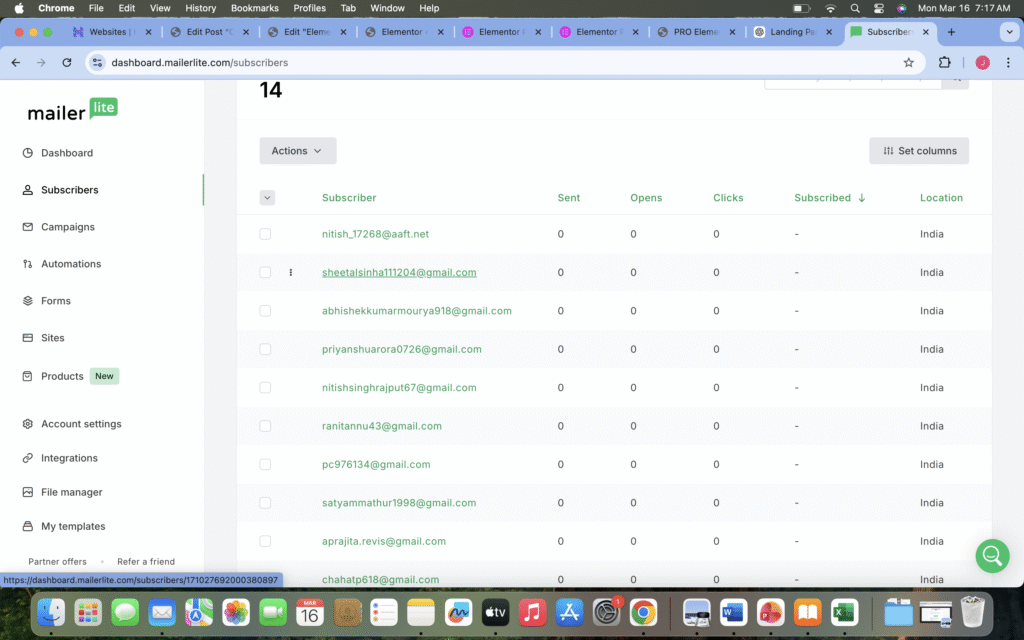Screen dimensions: 1024x640
Task: Tick the checkbox for pc976134@gmail.com
Action: coord(265,464)
